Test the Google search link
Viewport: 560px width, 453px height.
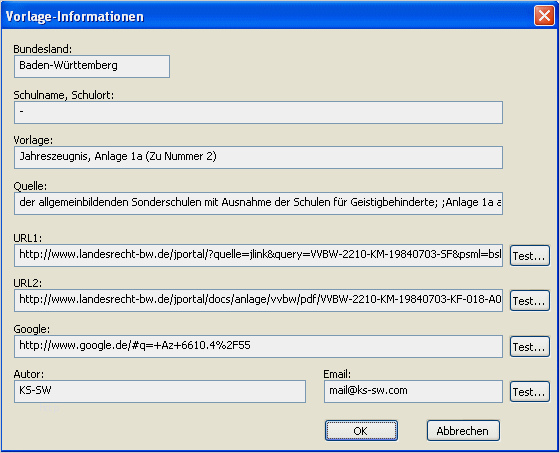tap(529, 347)
